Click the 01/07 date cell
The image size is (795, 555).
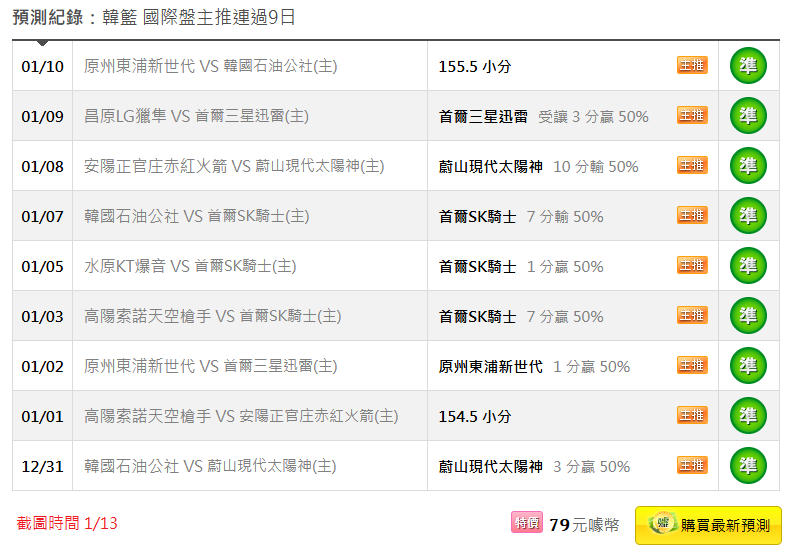(x=43, y=216)
